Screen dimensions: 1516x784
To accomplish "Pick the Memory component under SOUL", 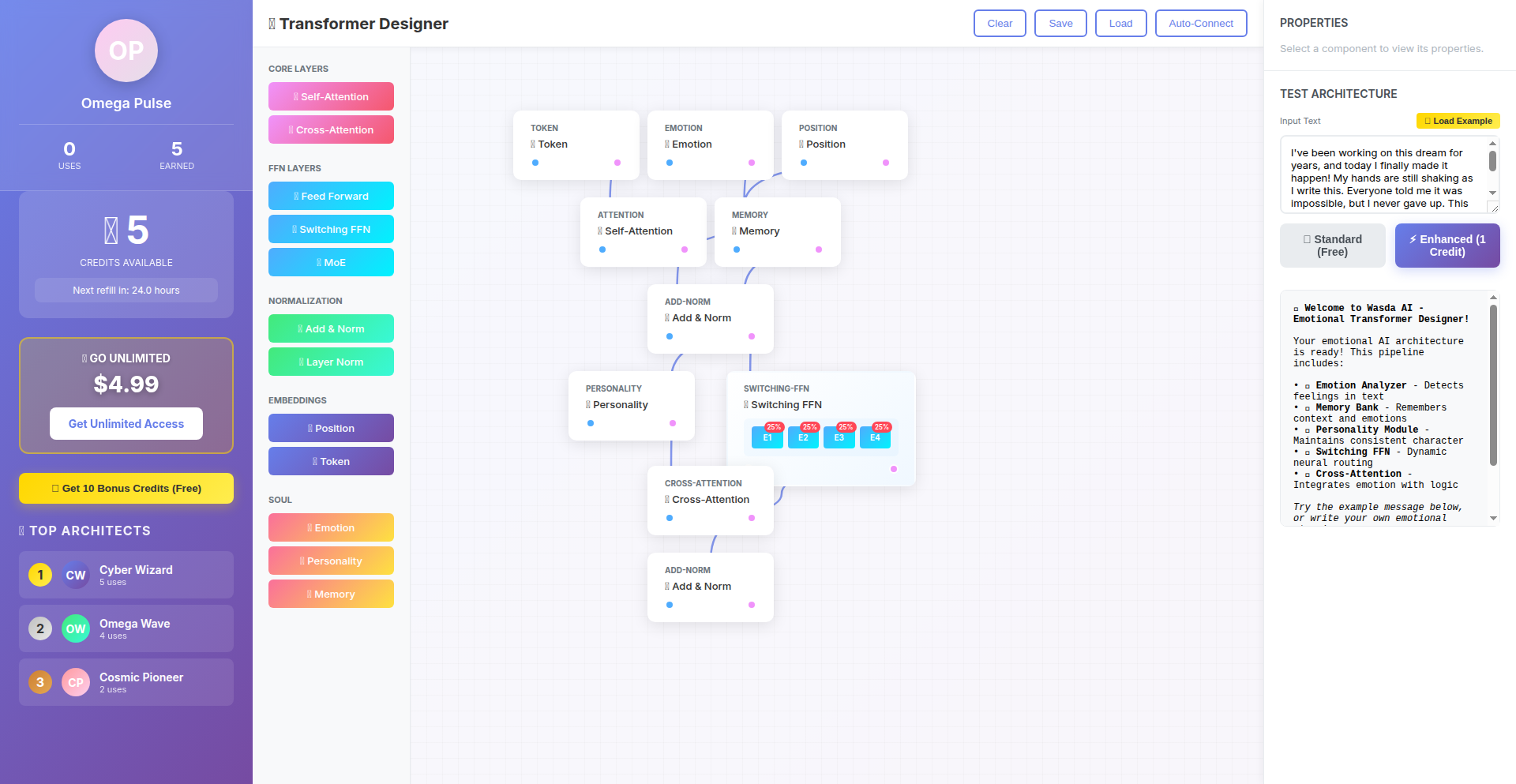I will coord(331,594).
